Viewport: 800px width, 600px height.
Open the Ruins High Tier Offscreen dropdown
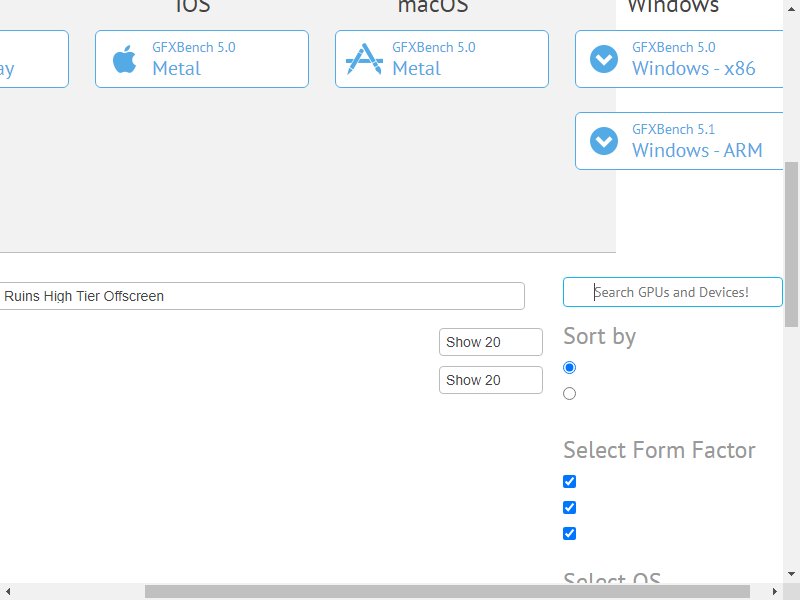[x=262, y=296]
